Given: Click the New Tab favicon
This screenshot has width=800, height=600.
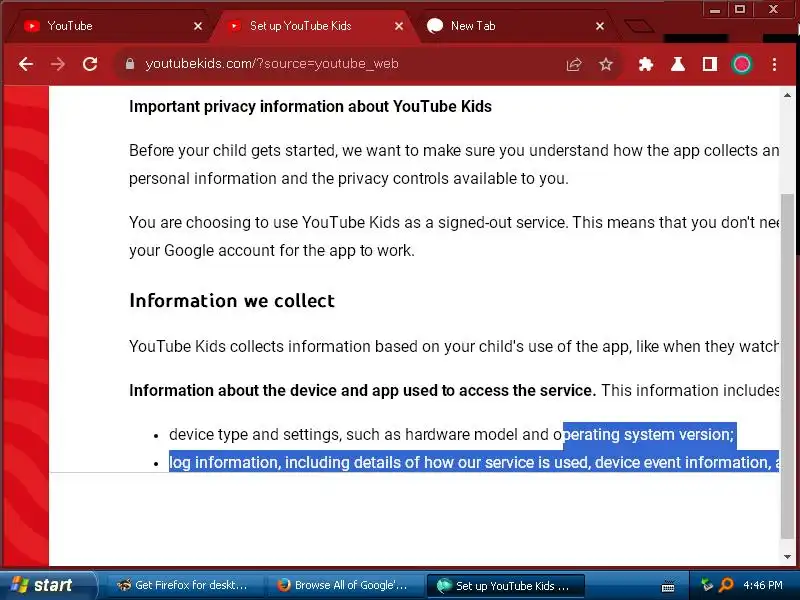Looking at the screenshot, I should 435,26.
